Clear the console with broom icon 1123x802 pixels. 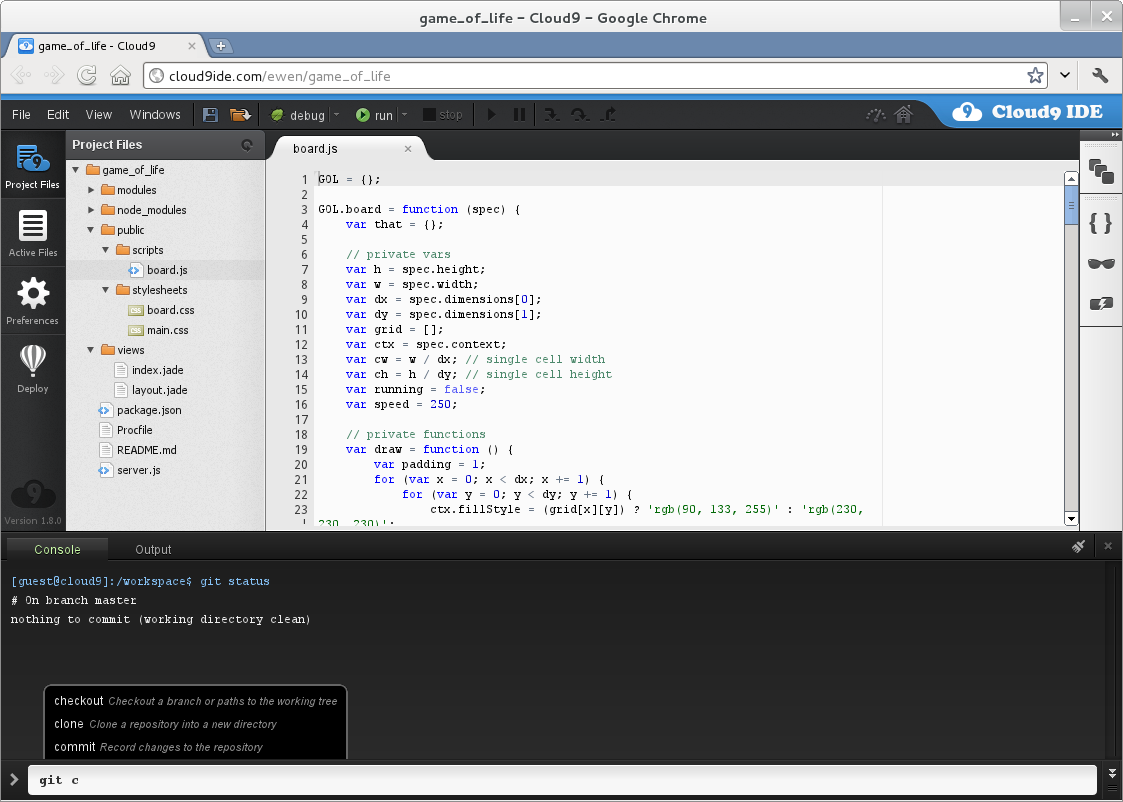(1079, 546)
